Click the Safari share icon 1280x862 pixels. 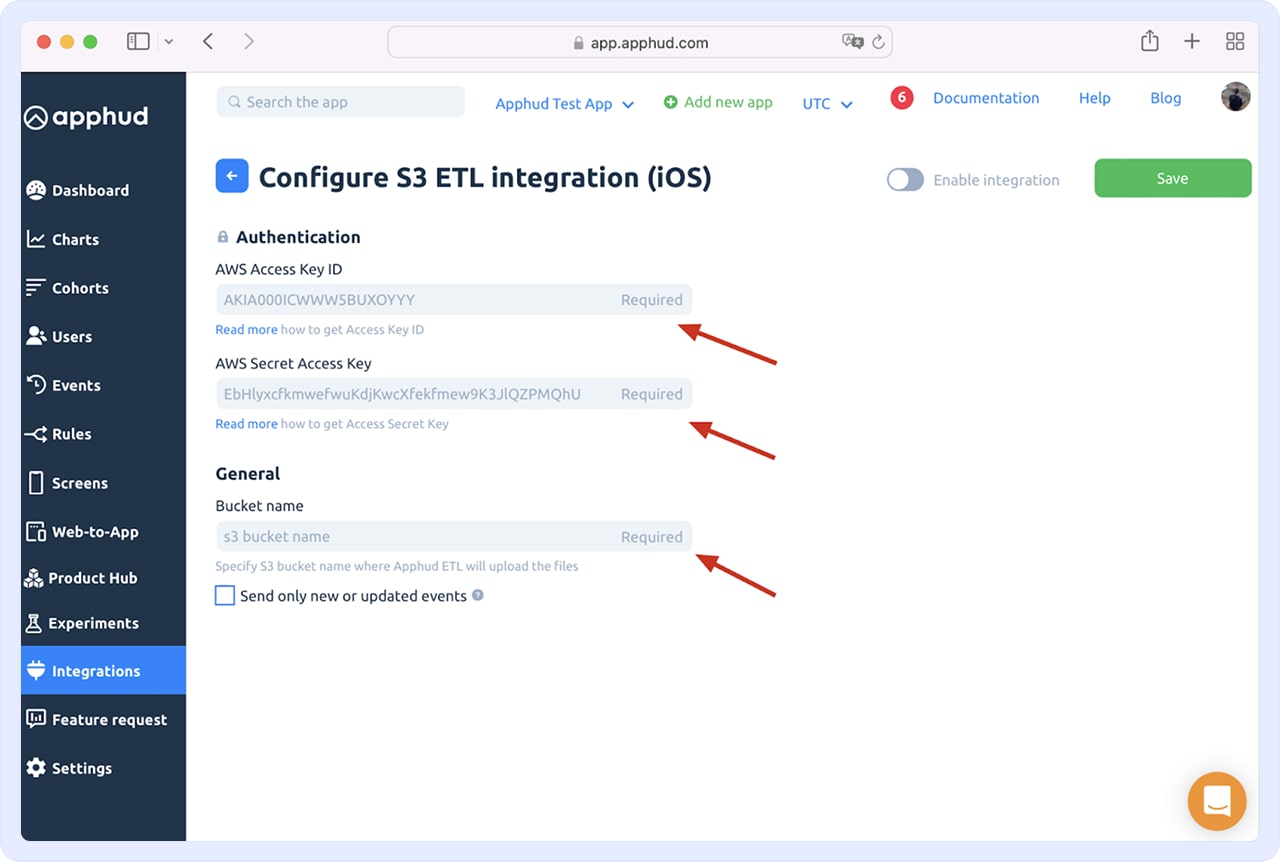(1150, 41)
